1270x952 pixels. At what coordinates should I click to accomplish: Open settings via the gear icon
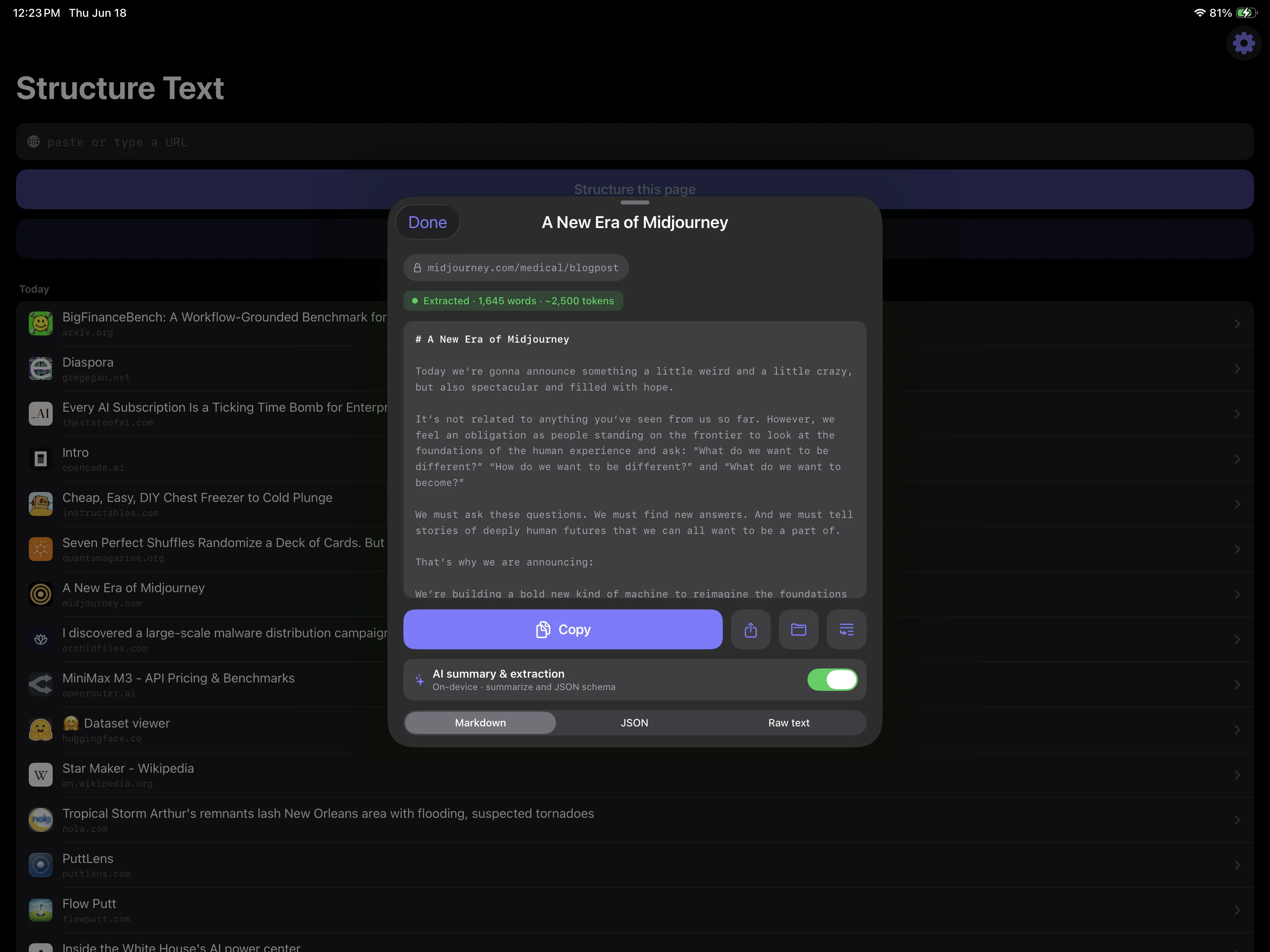click(1244, 43)
